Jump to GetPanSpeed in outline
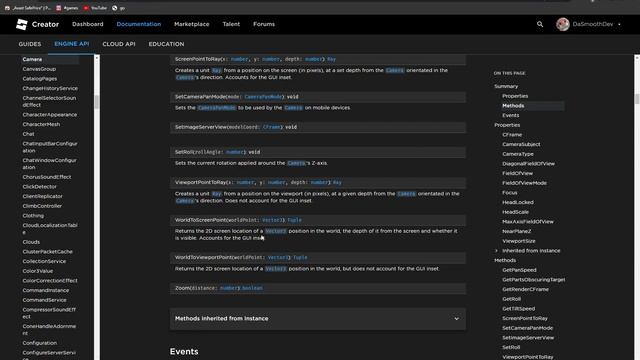This screenshot has height=360, width=640. 519,270
